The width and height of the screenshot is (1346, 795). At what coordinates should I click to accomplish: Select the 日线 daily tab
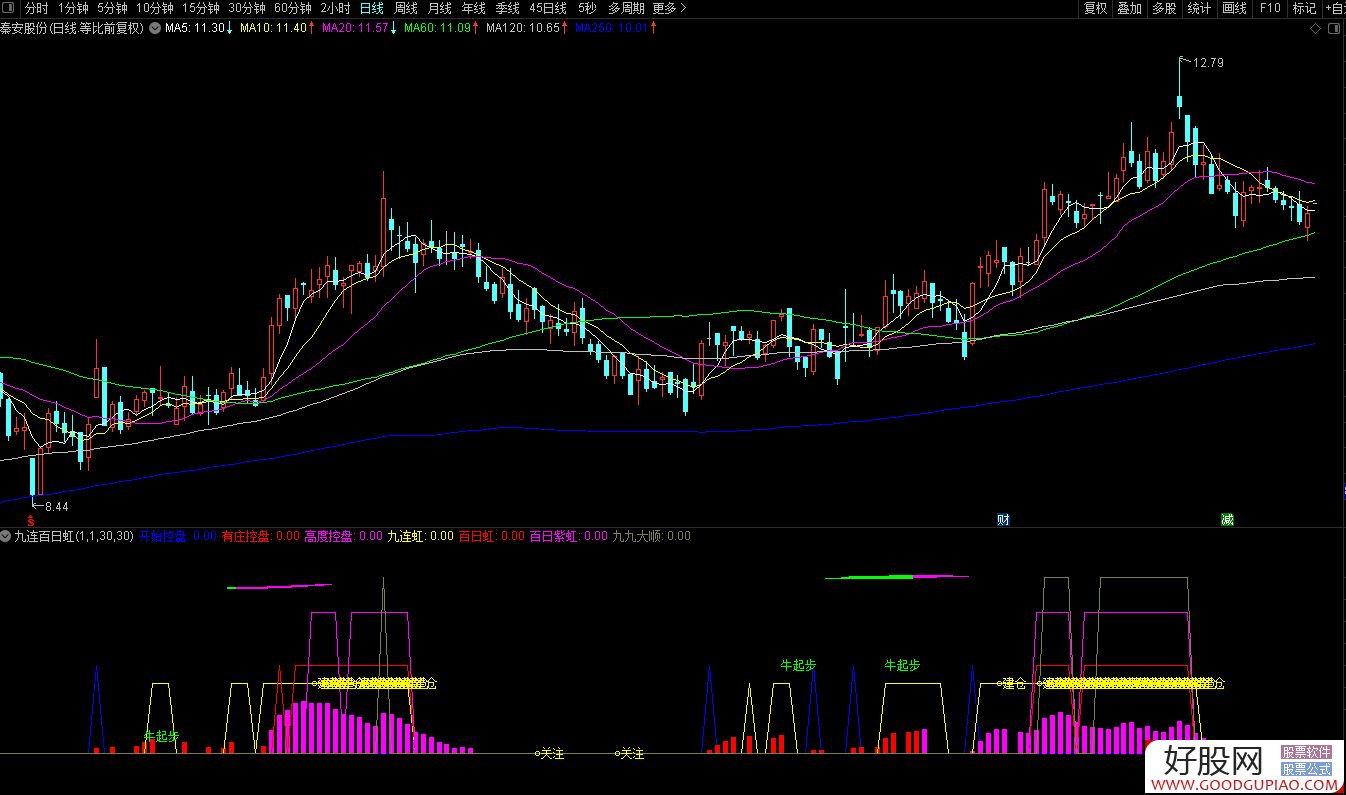372,8
